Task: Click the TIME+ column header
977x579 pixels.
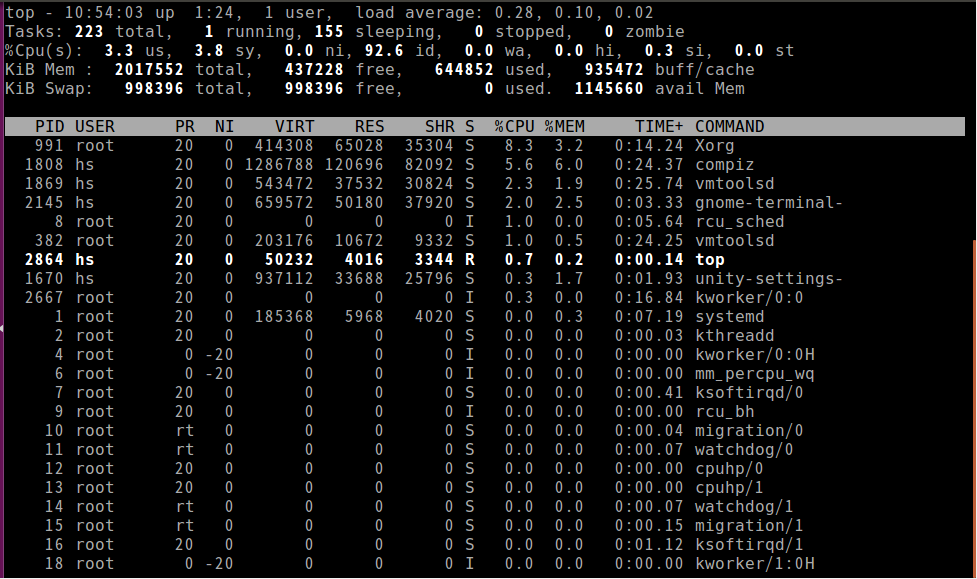Action: (659, 127)
